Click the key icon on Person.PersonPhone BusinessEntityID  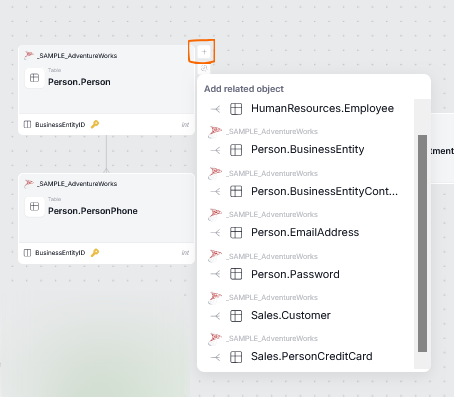pos(95,253)
